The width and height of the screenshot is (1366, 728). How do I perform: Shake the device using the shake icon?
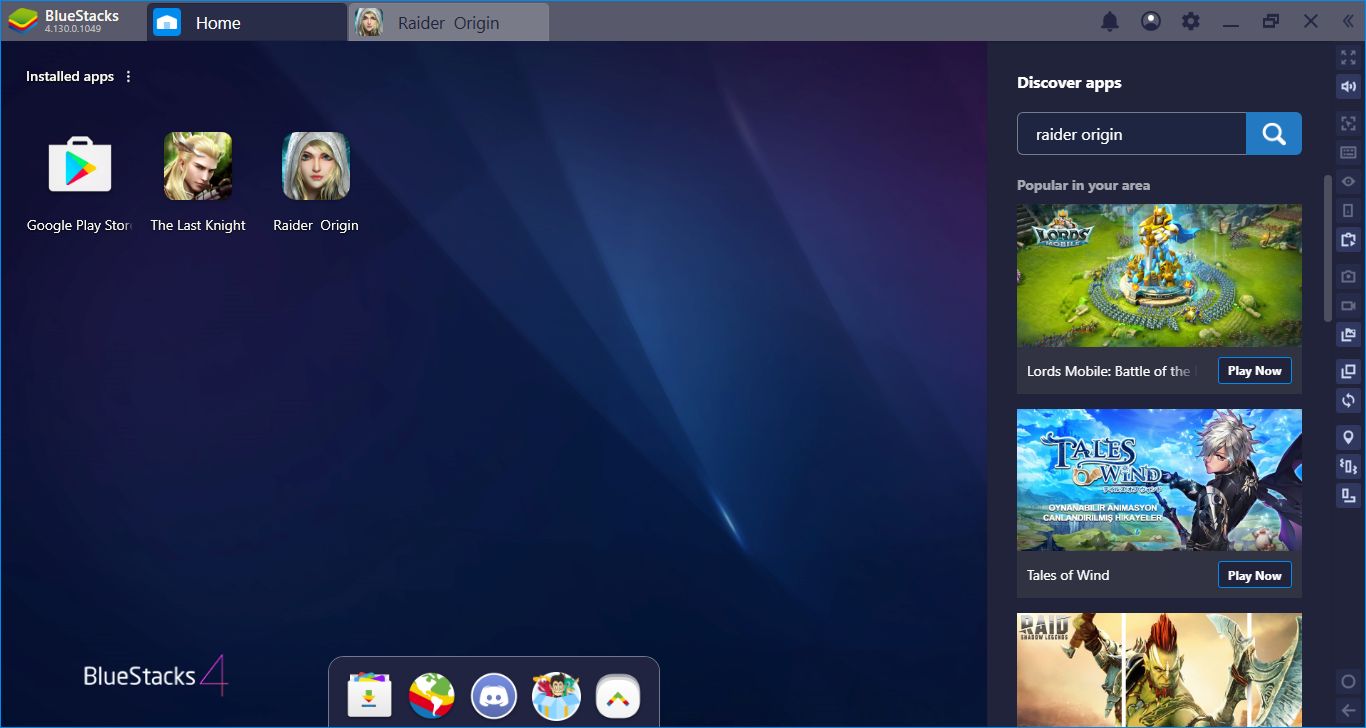click(1347, 466)
